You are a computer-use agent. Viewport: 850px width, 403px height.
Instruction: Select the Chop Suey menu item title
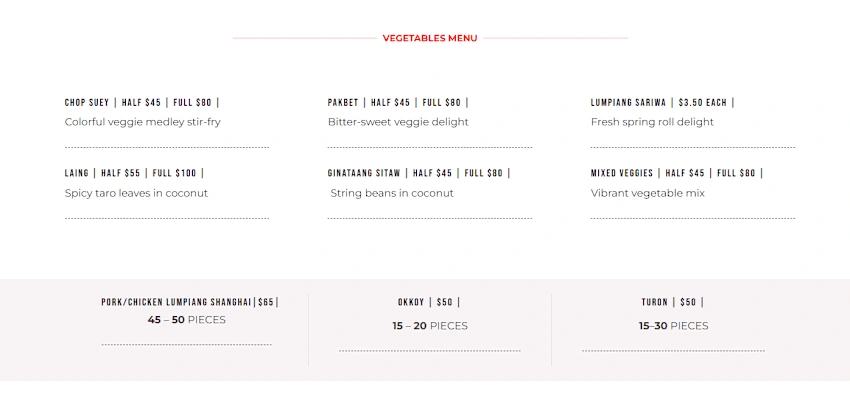(x=87, y=102)
